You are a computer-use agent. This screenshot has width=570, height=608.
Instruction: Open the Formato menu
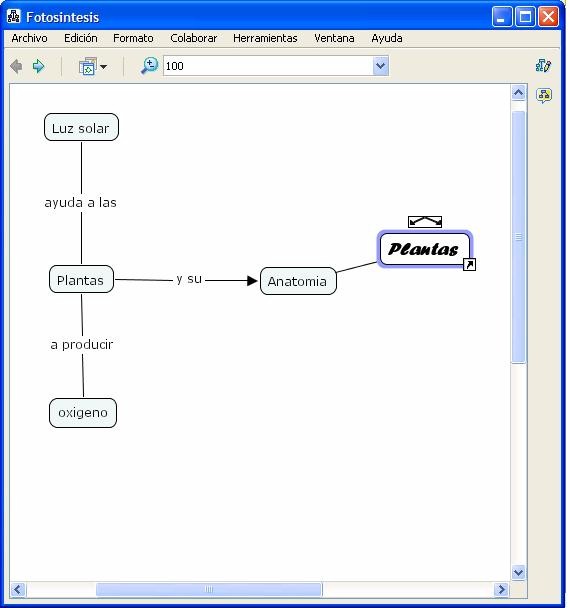point(133,38)
